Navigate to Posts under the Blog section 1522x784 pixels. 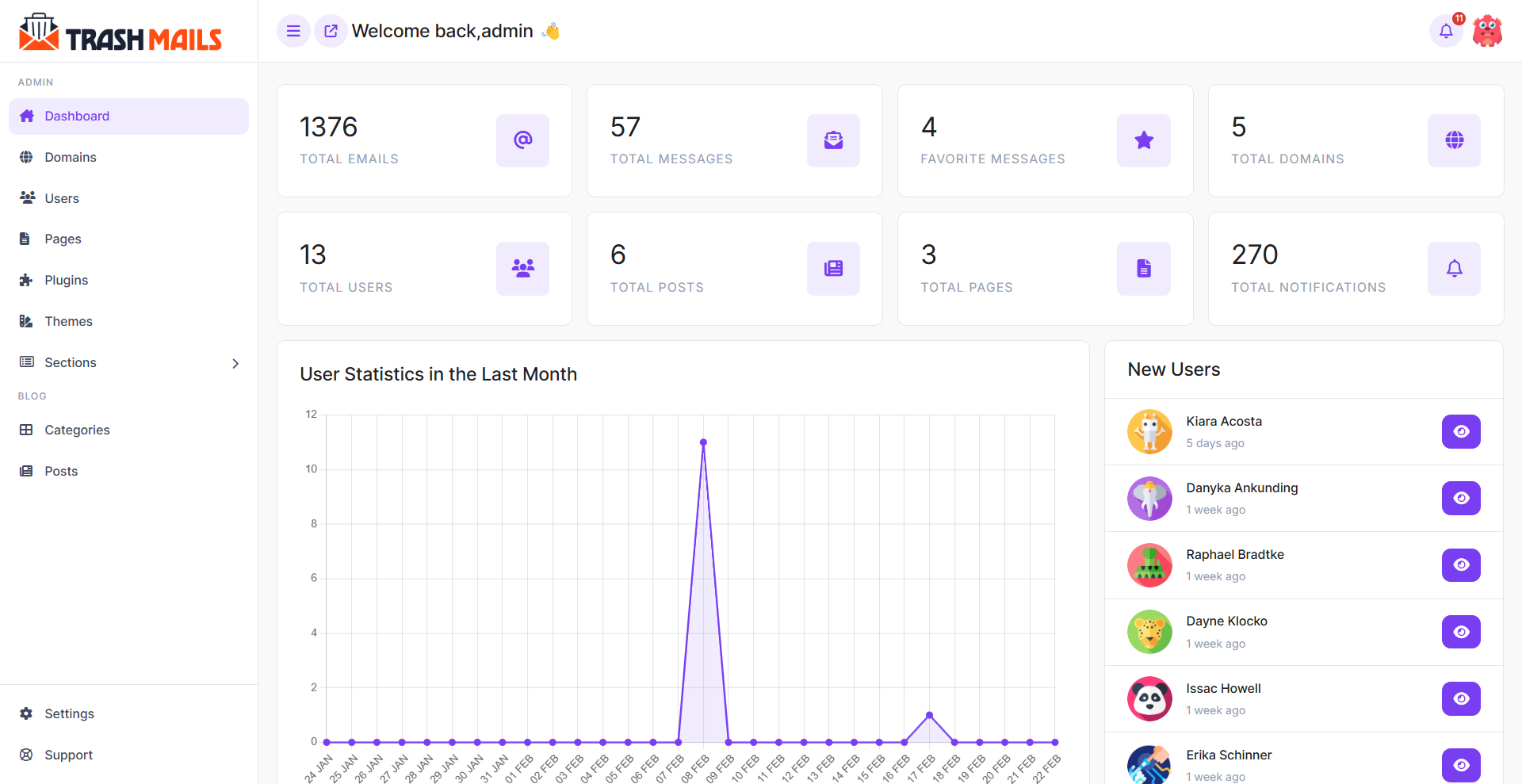(x=59, y=471)
